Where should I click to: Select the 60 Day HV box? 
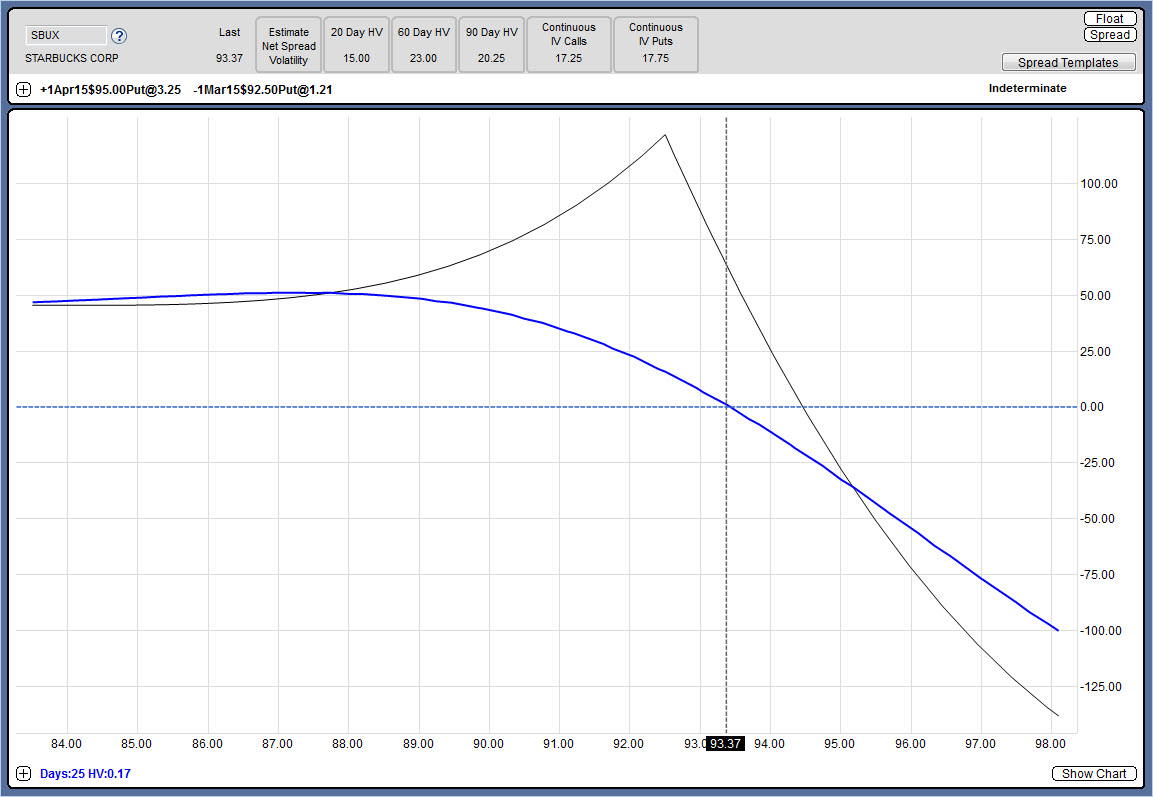[423, 45]
